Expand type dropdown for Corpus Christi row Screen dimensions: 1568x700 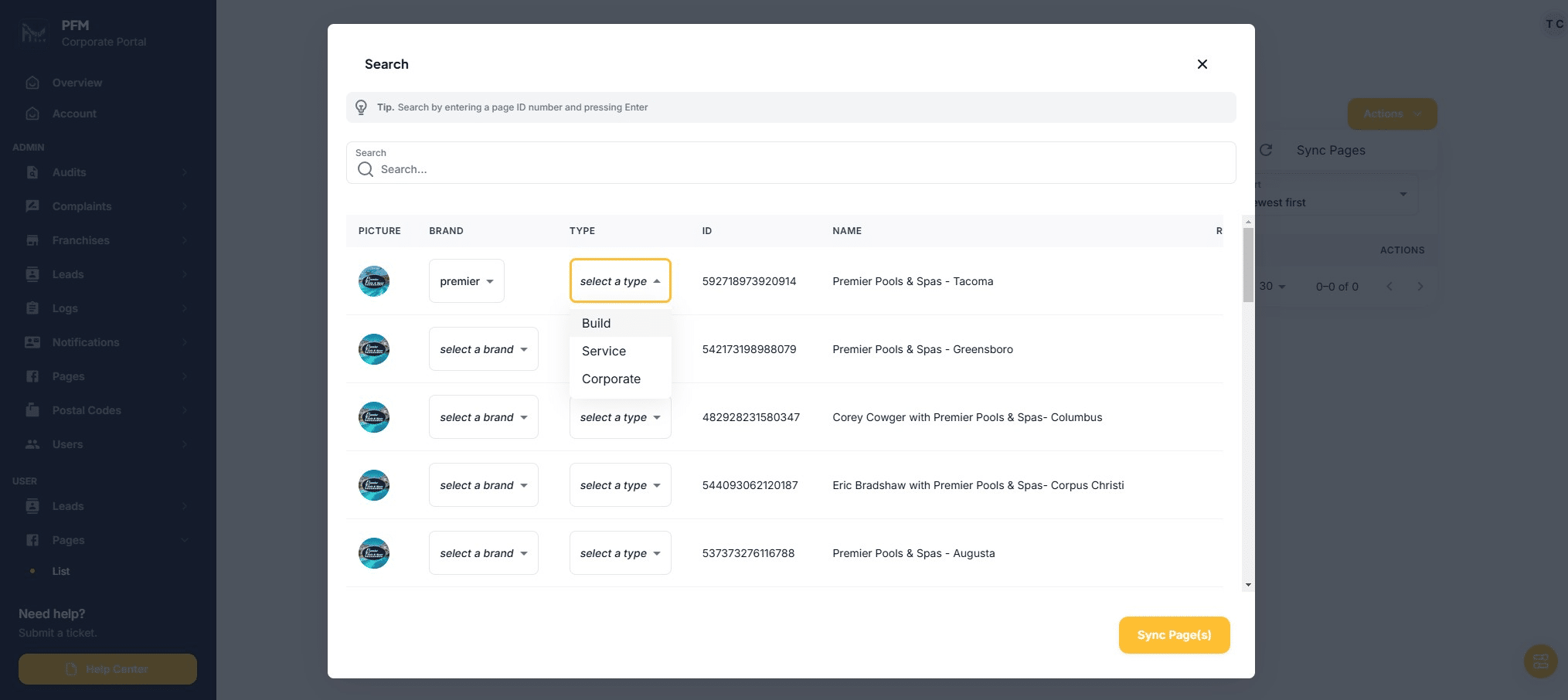[x=620, y=485]
